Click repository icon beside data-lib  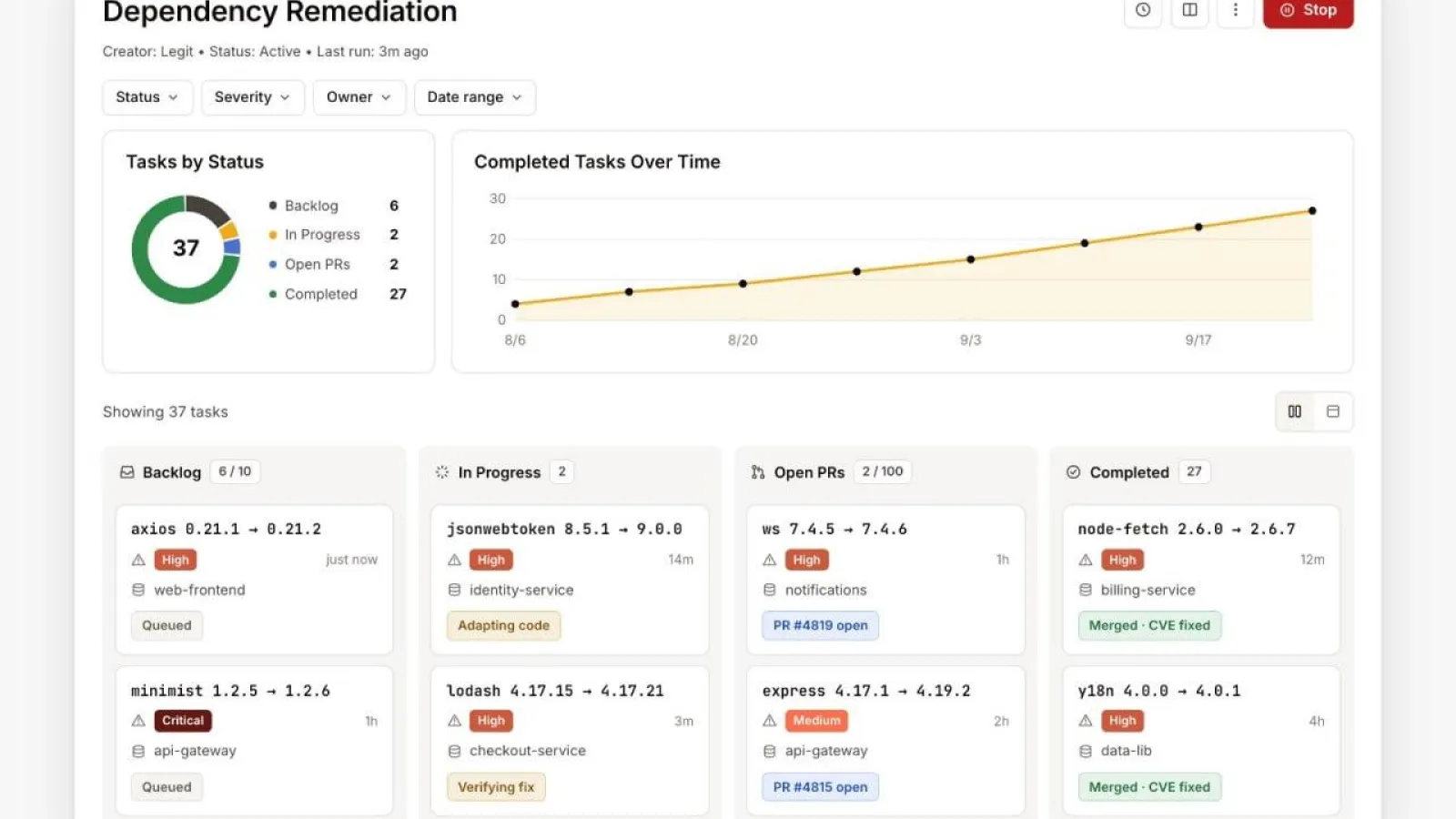pyautogui.click(x=1086, y=751)
